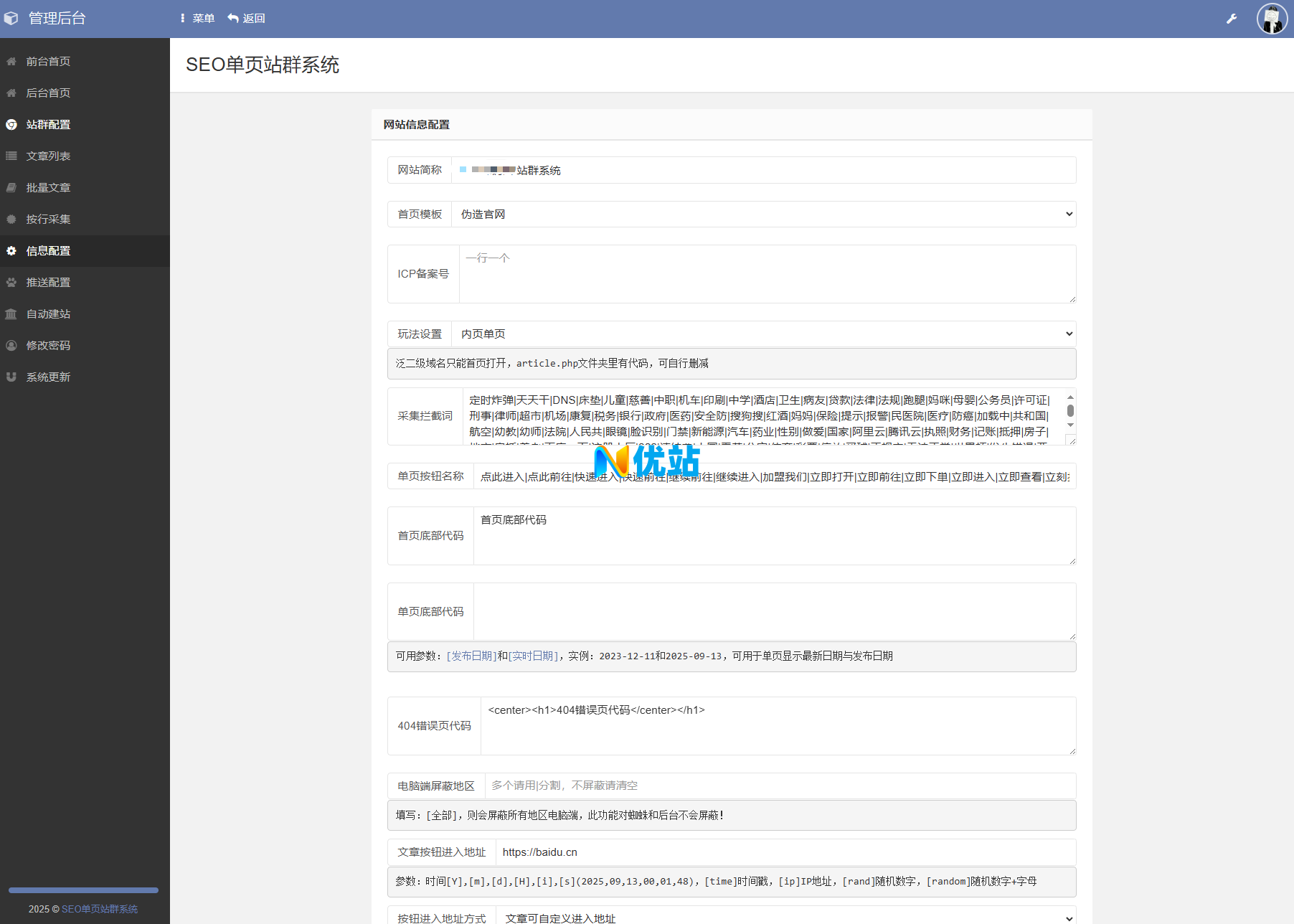Click the gear icon beside 信息配置
Screen dimensions: 1294x924
point(11,251)
